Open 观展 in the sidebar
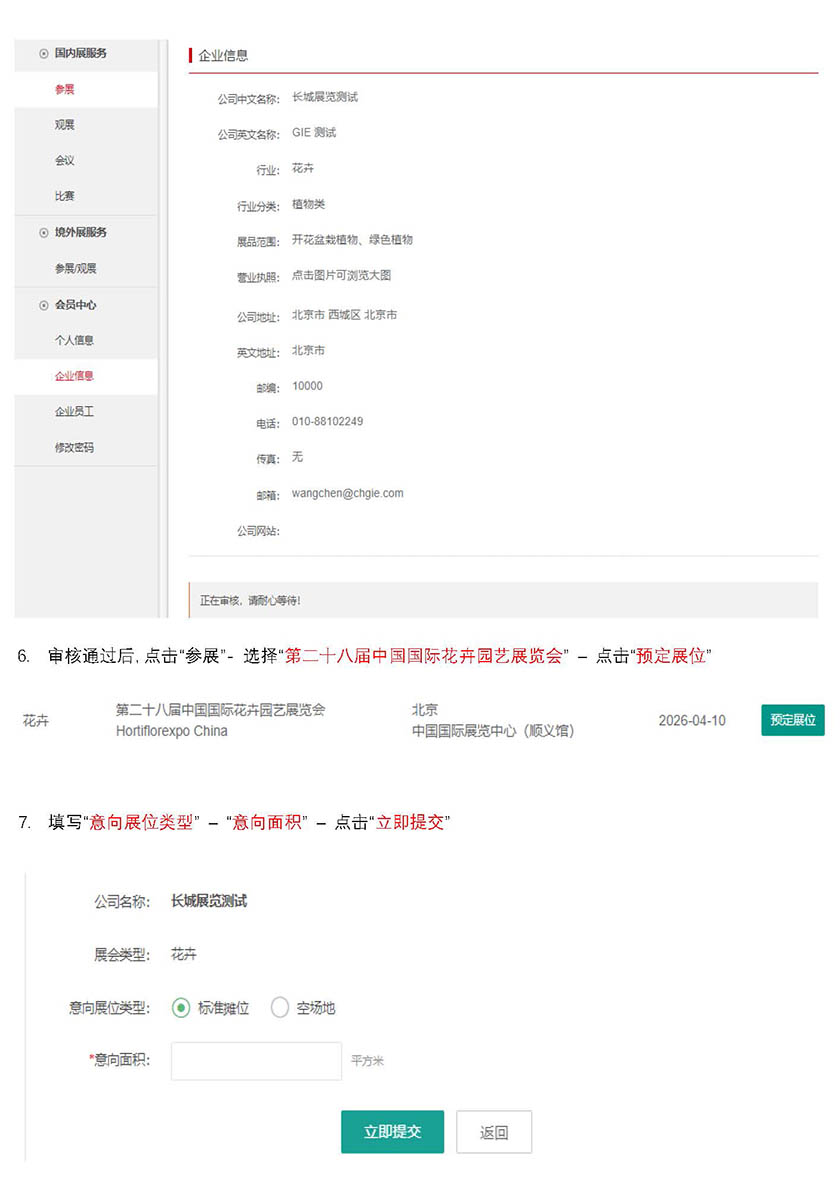The width and height of the screenshot is (840, 1177). pos(65,125)
